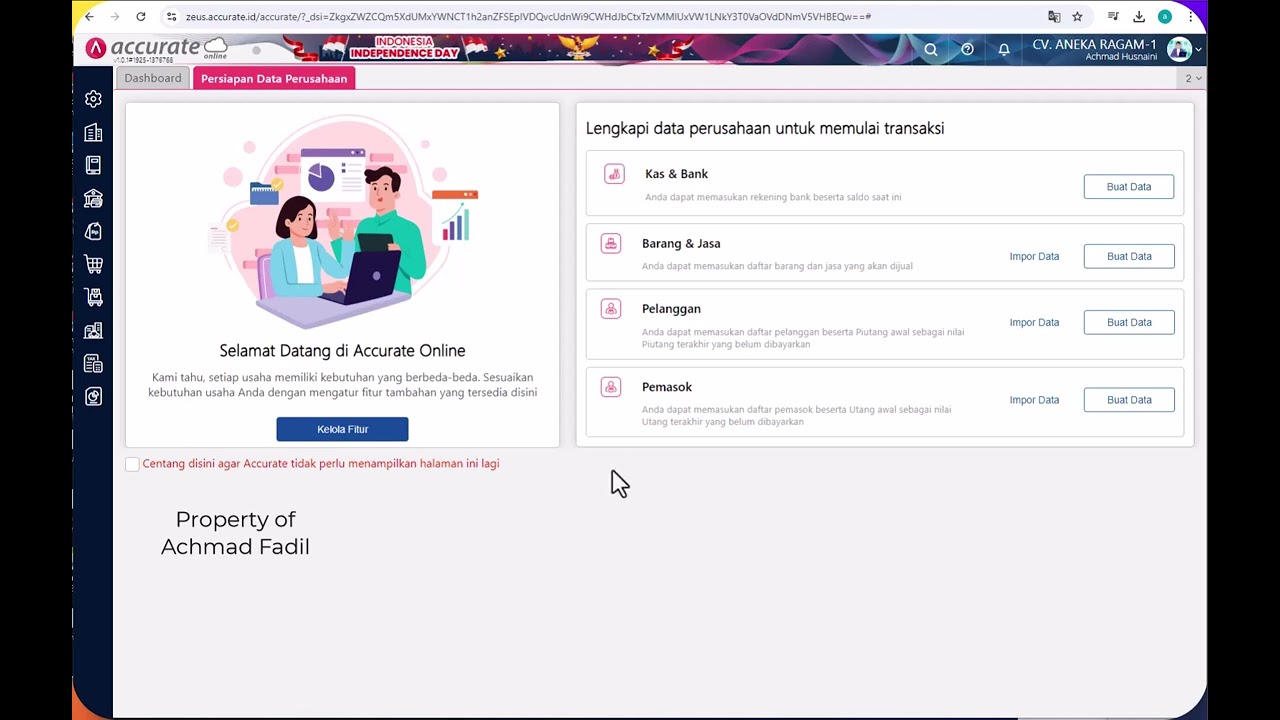Click Impor Data for Barang & Jasa

[x=1034, y=256]
